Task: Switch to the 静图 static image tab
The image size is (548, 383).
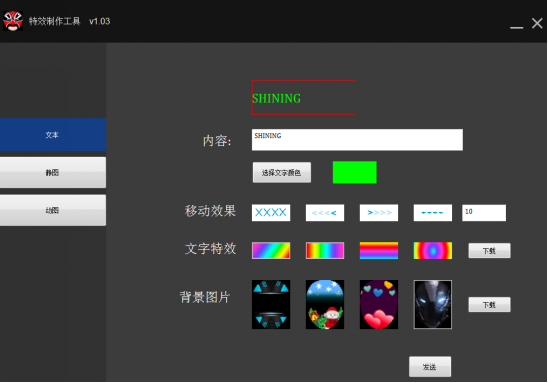Action: 53,172
